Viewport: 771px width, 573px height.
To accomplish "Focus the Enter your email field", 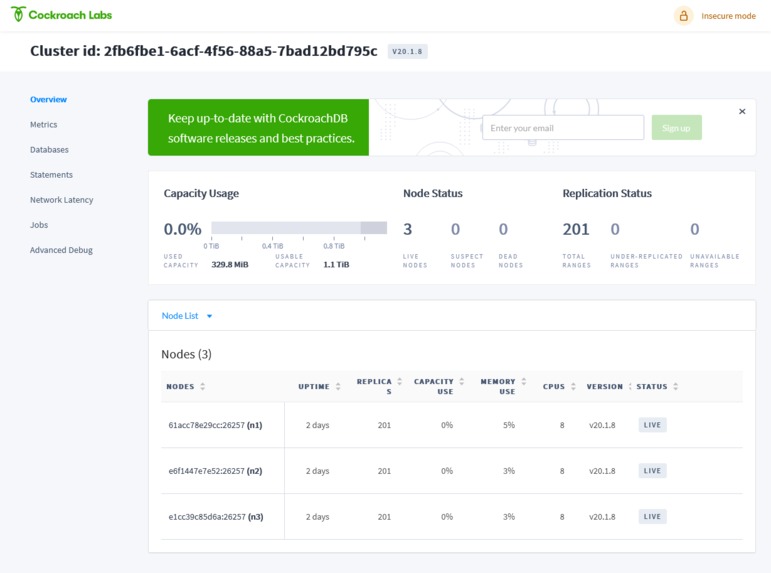I will (x=563, y=128).
